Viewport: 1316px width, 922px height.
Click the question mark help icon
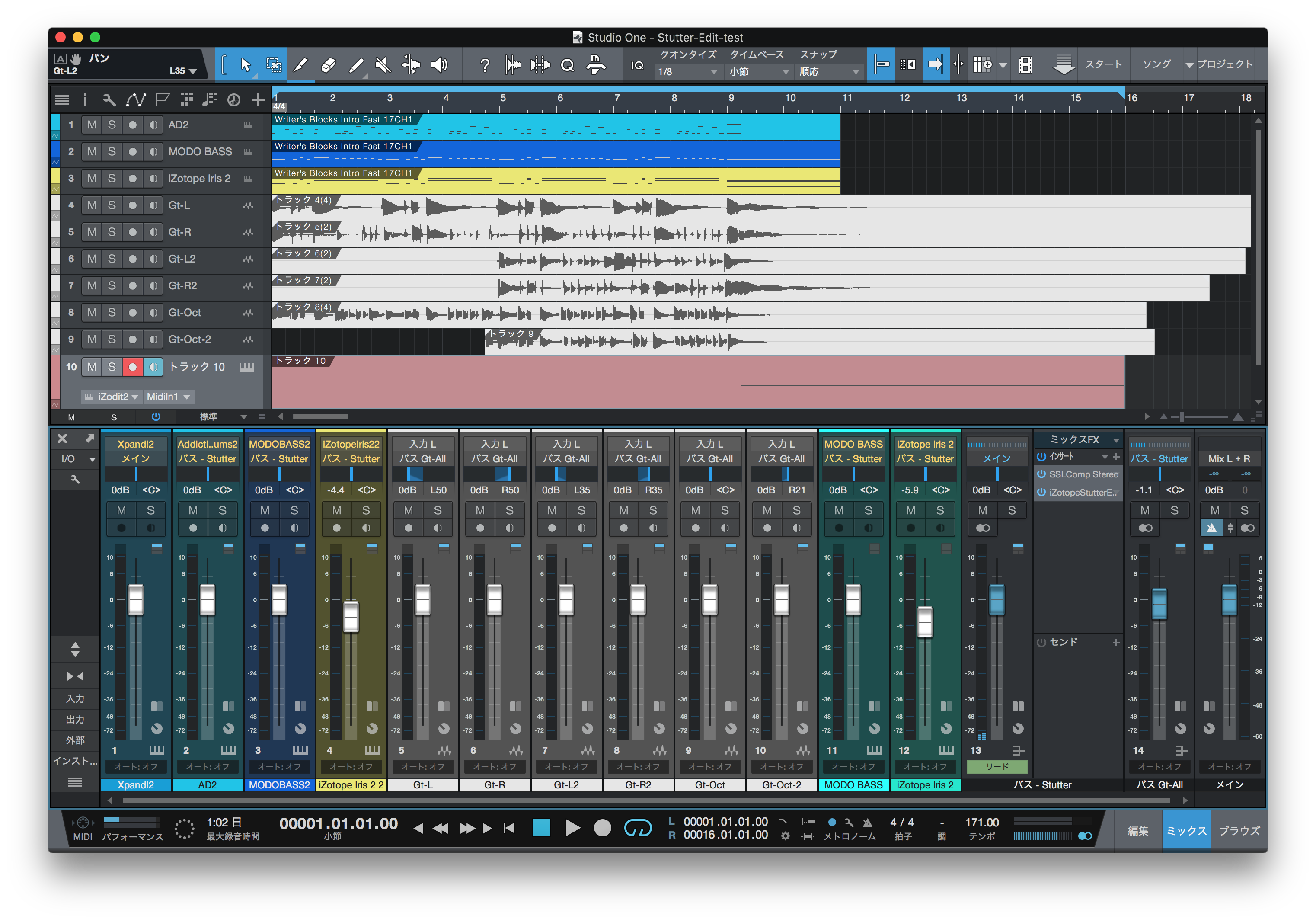[x=485, y=65]
